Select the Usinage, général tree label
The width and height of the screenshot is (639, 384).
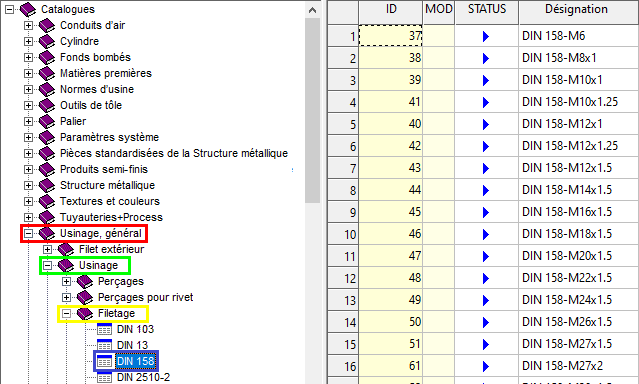(x=101, y=234)
